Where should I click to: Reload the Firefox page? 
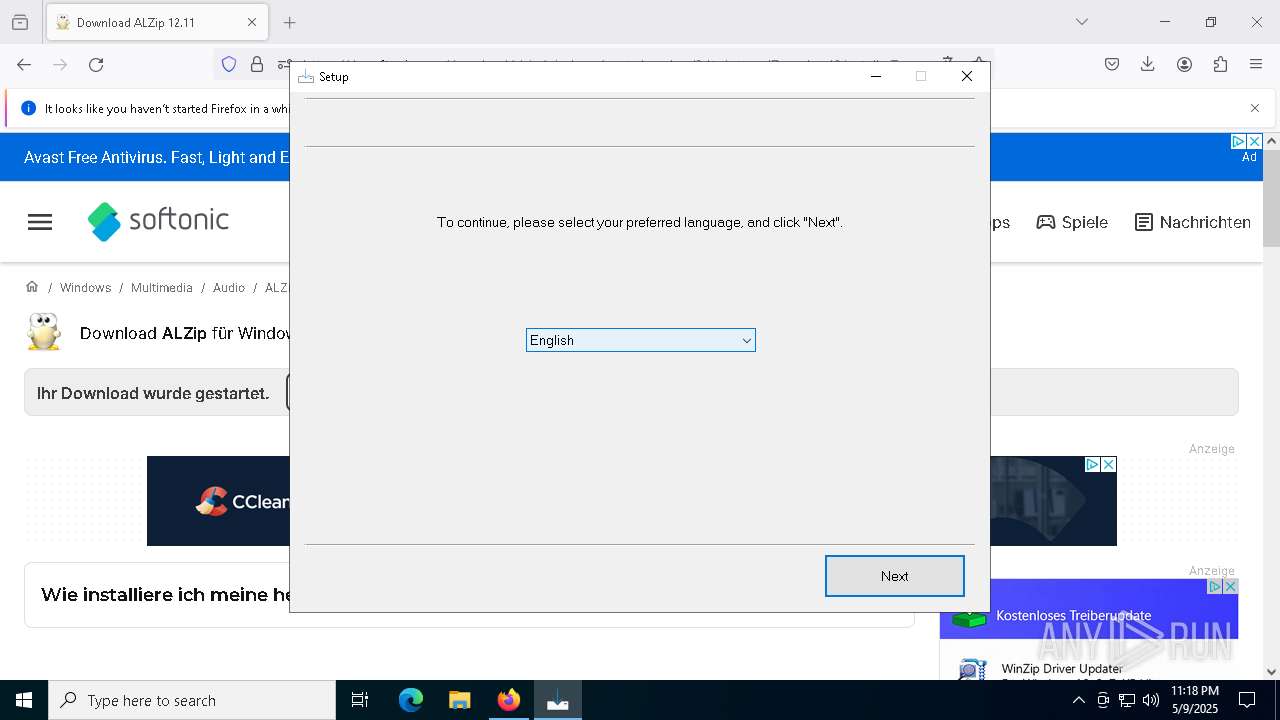[96, 64]
